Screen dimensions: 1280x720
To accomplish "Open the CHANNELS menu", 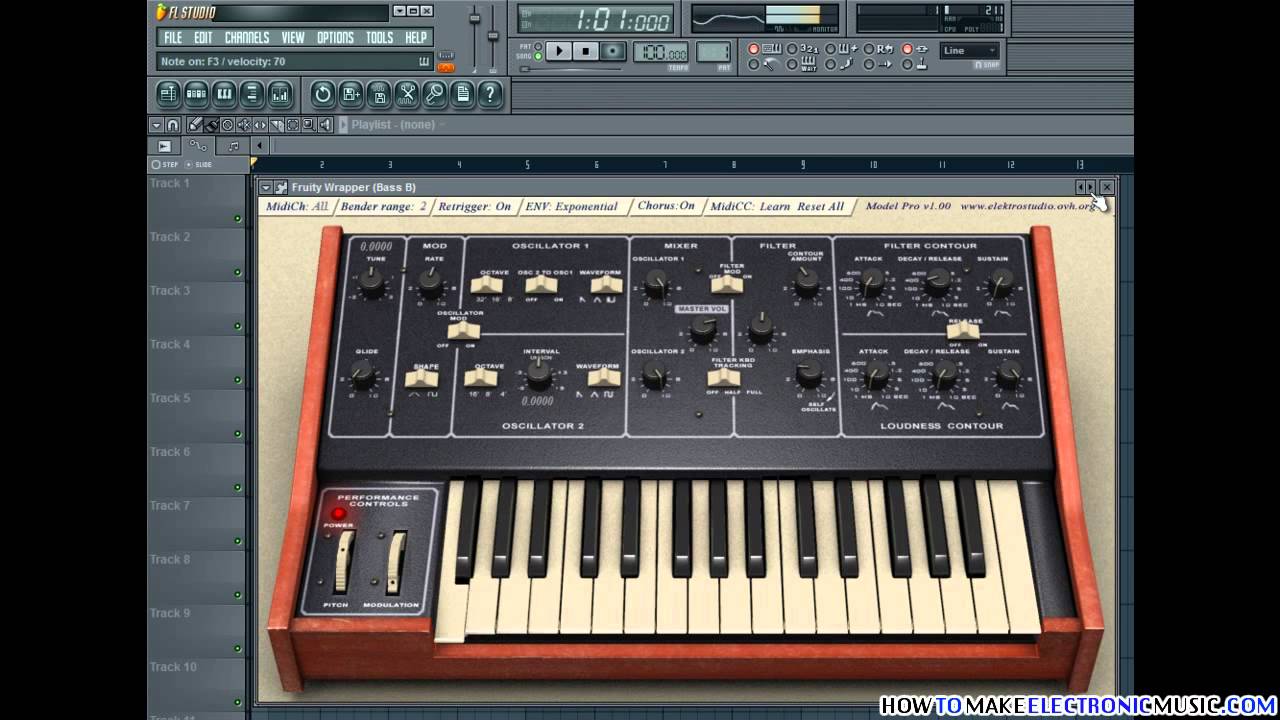I will click(x=246, y=38).
